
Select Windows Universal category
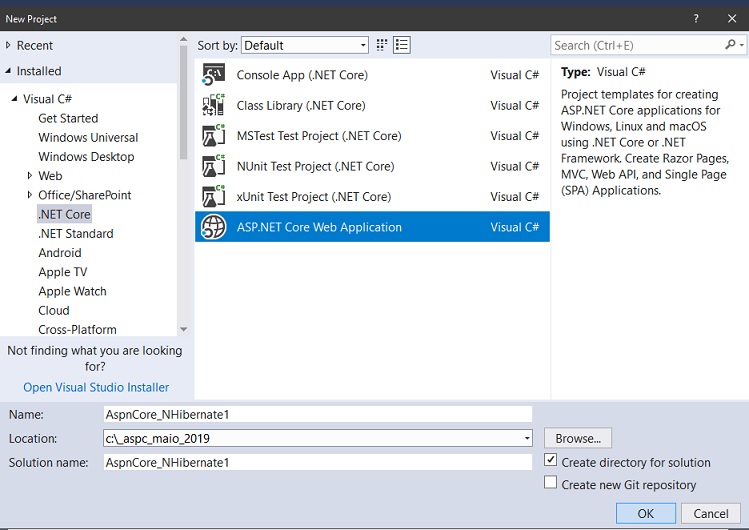pyautogui.click(x=88, y=138)
